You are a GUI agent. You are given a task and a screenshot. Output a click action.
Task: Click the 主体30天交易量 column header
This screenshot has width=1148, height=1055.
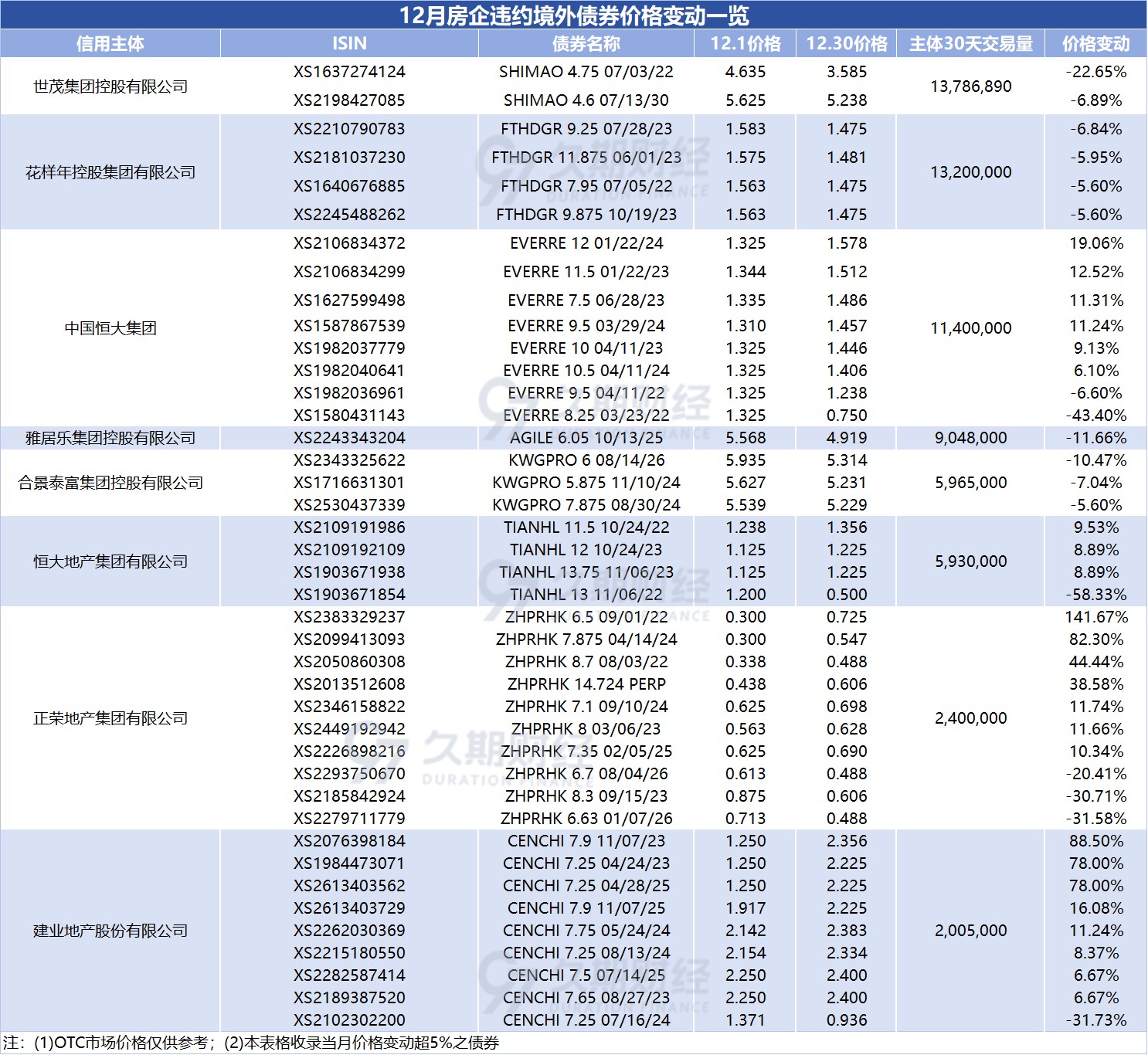click(x=971, y=44)
